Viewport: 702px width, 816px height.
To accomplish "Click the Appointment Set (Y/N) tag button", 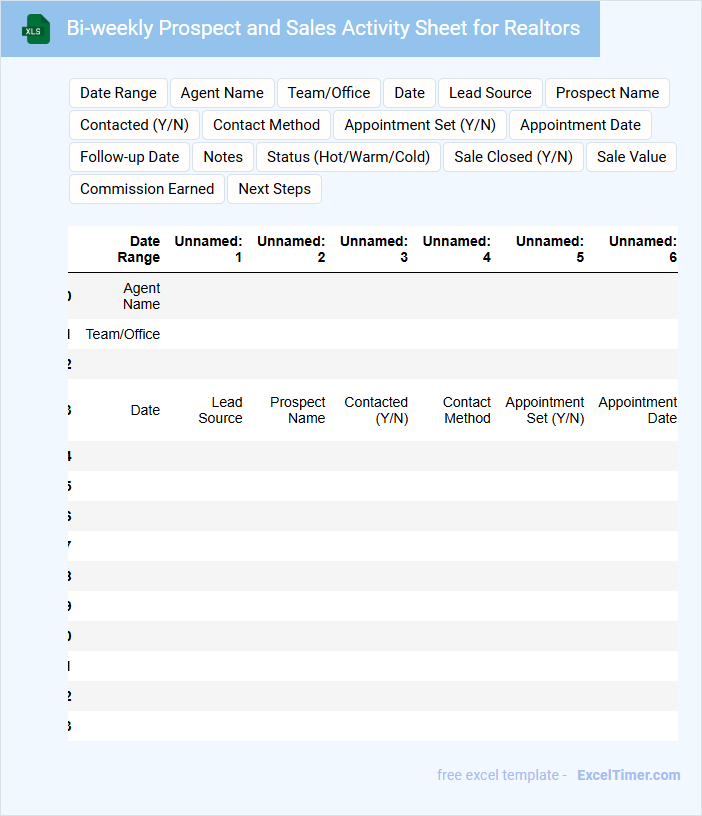I will click(x=420, y=125).
